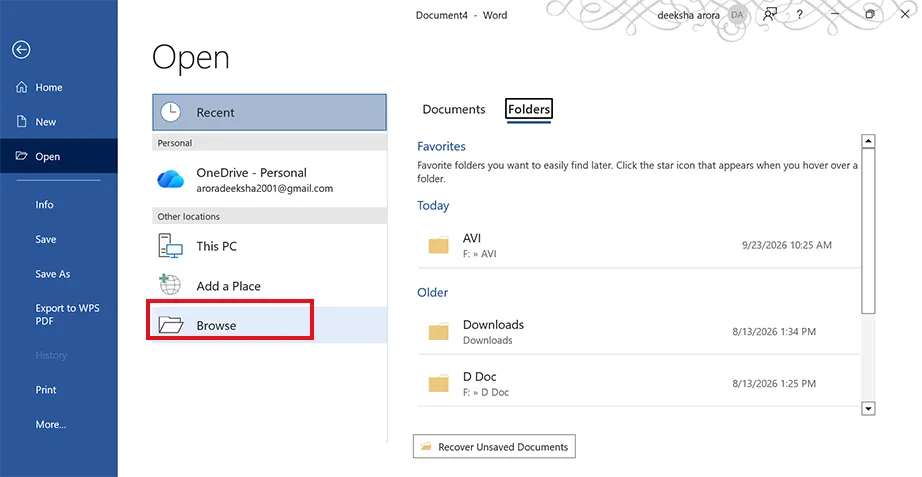922x477 pixels.
Task: Click the deeksha arora account name
Action: [x=688, y=15]
